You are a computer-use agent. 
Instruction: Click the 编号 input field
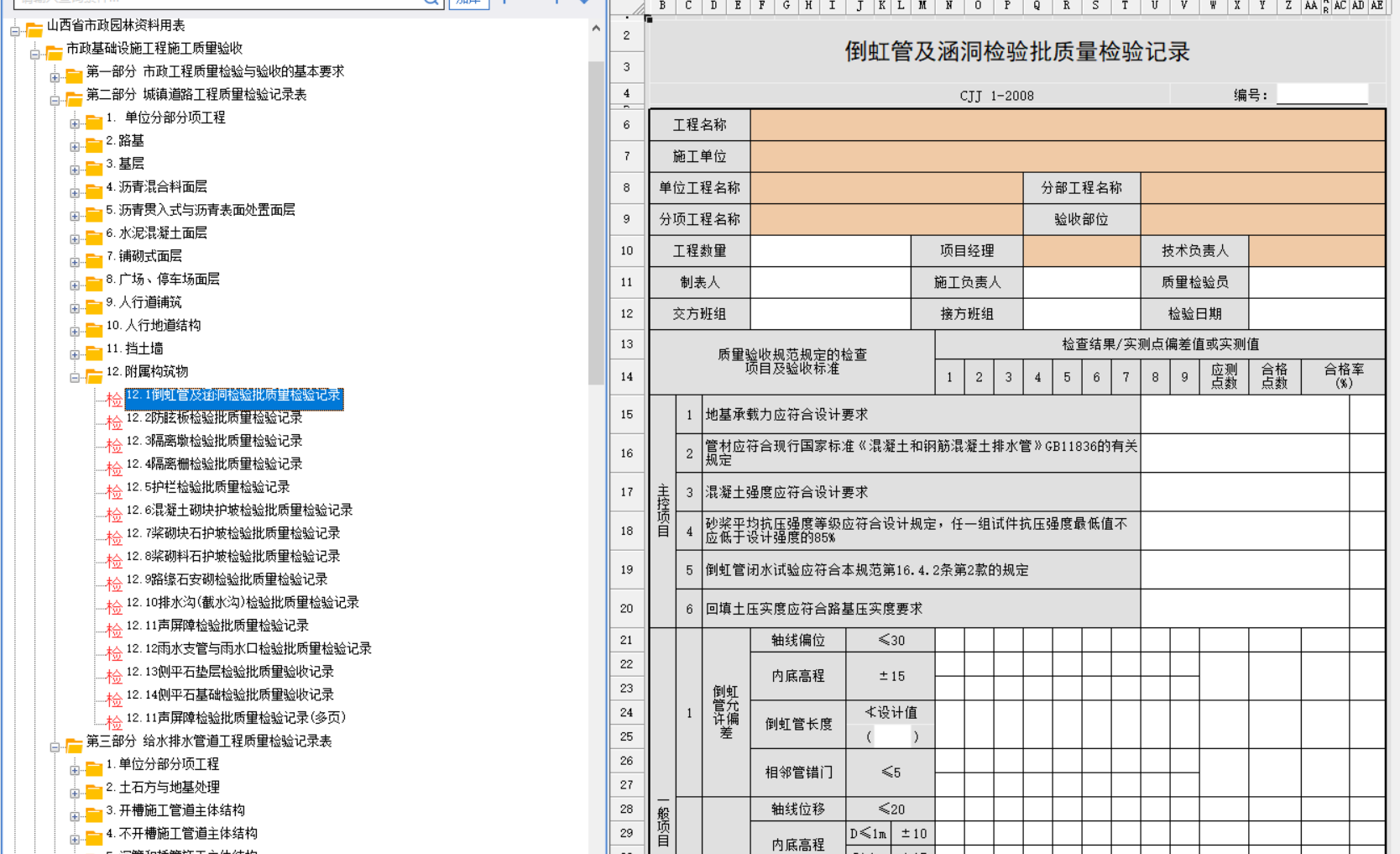click(1322, 94)
